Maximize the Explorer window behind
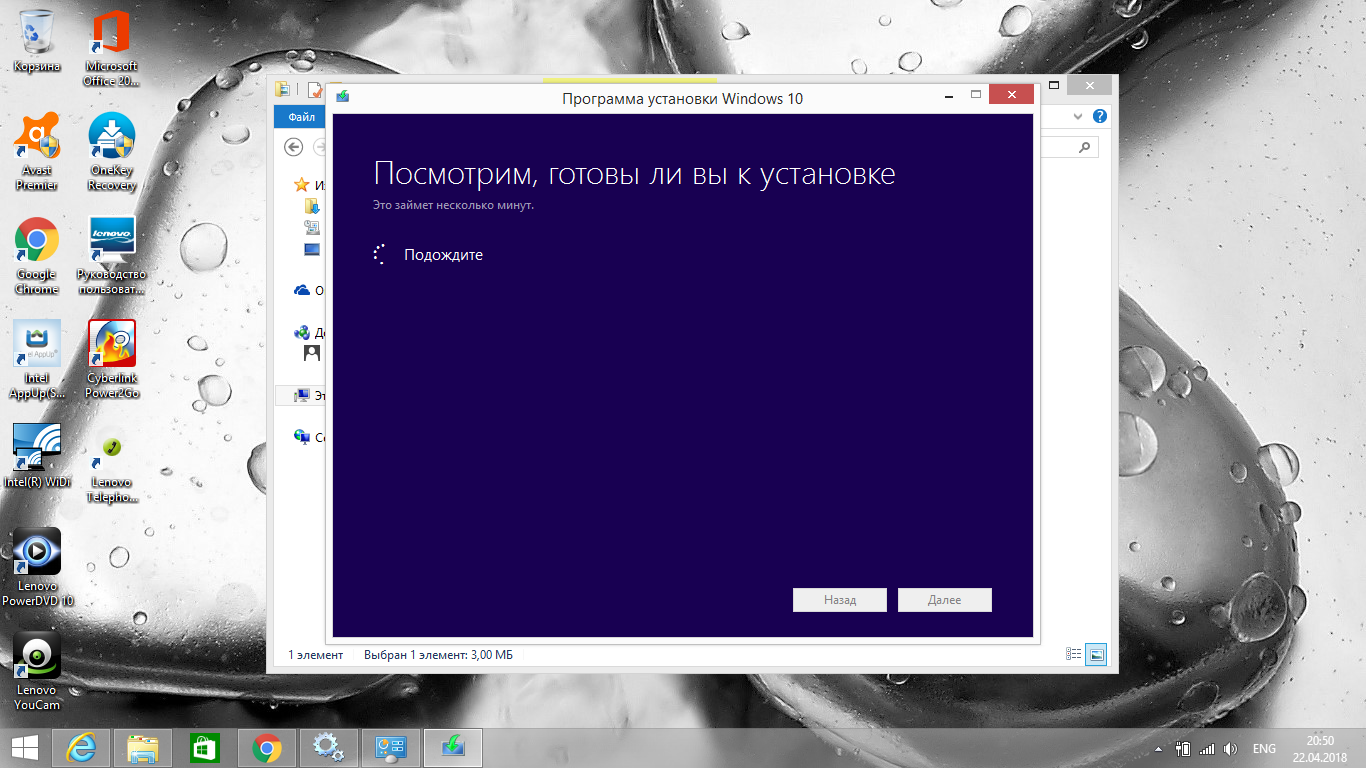Screen dimensions: 1366x768 pos(1054,85)
